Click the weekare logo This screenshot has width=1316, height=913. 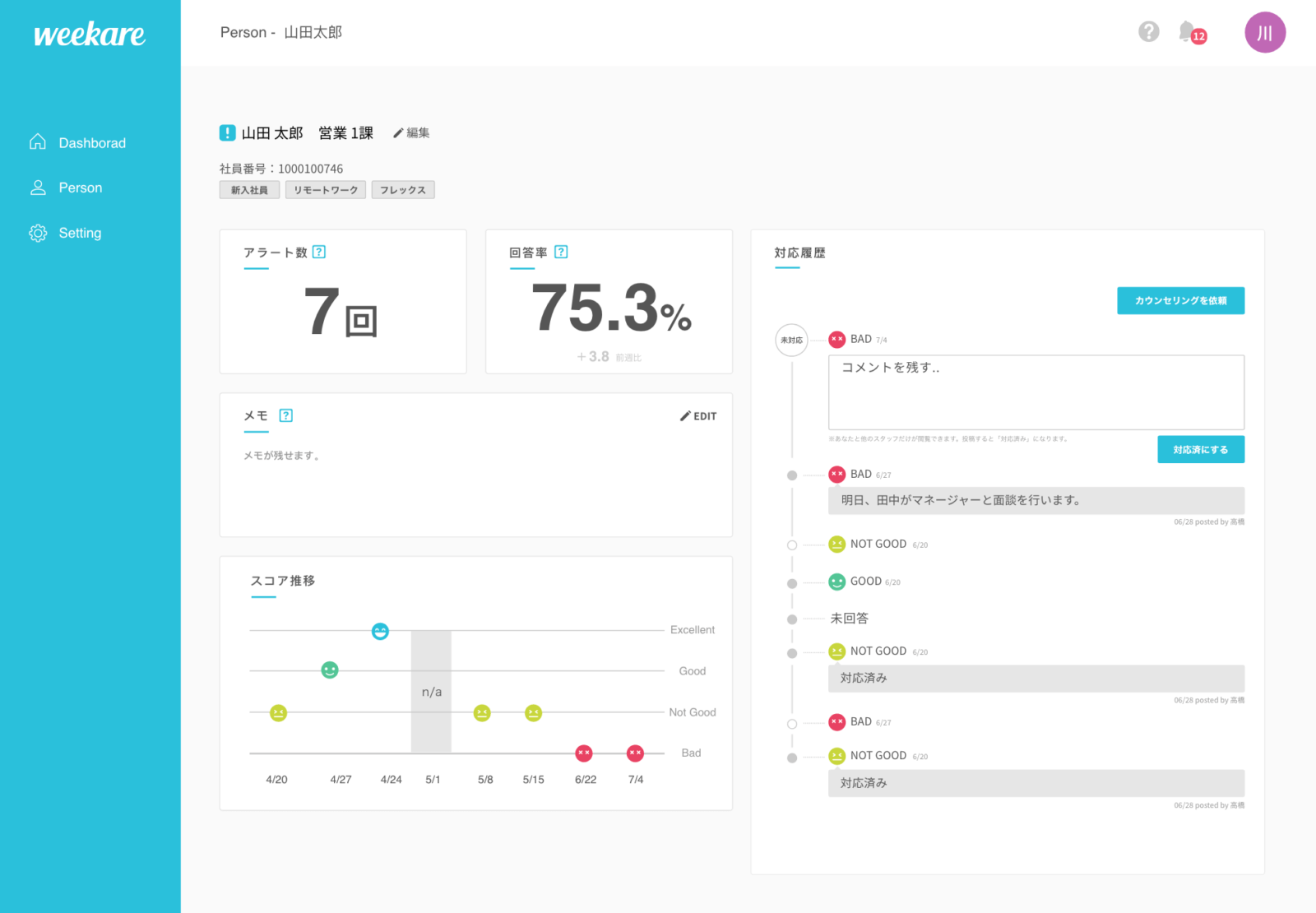pyautogui.click(x=89, y=35)
